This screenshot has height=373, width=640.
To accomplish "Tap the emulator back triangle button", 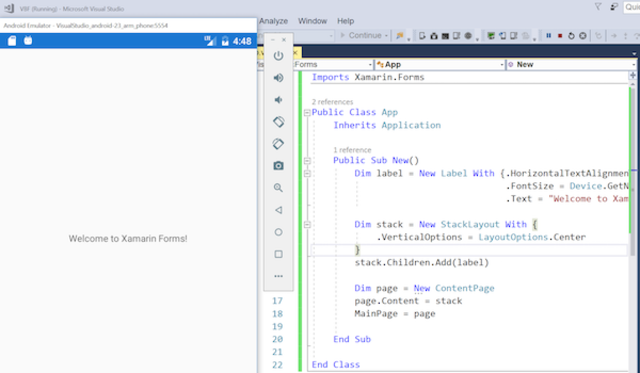I will point(278,210).
